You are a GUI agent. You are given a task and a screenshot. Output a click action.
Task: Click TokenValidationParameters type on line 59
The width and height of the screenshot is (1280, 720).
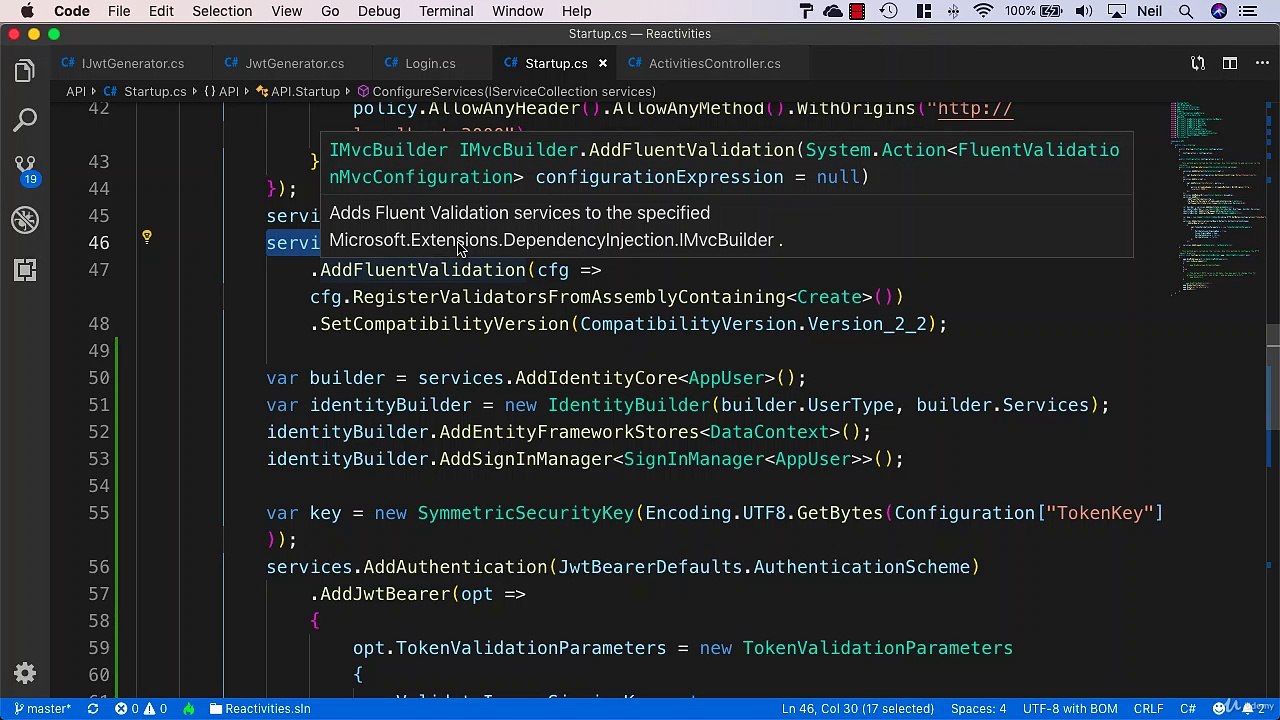point(877,648)
